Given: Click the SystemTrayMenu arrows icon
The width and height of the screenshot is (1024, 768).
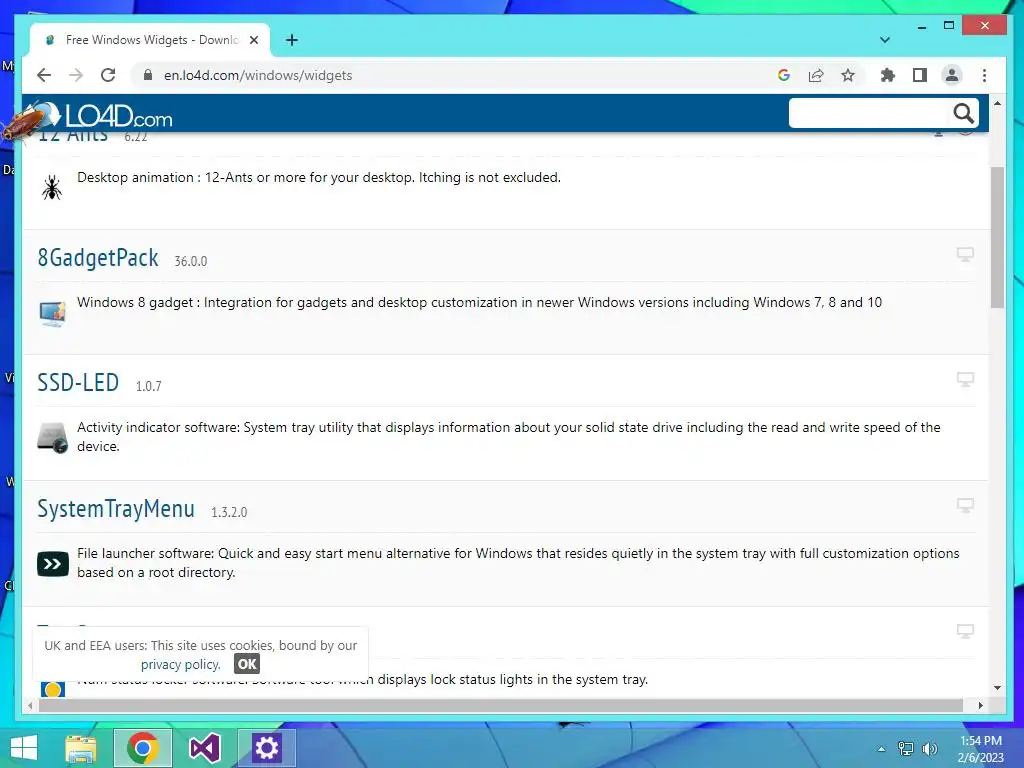Looking at the screenshot, I should pos(53,564).
